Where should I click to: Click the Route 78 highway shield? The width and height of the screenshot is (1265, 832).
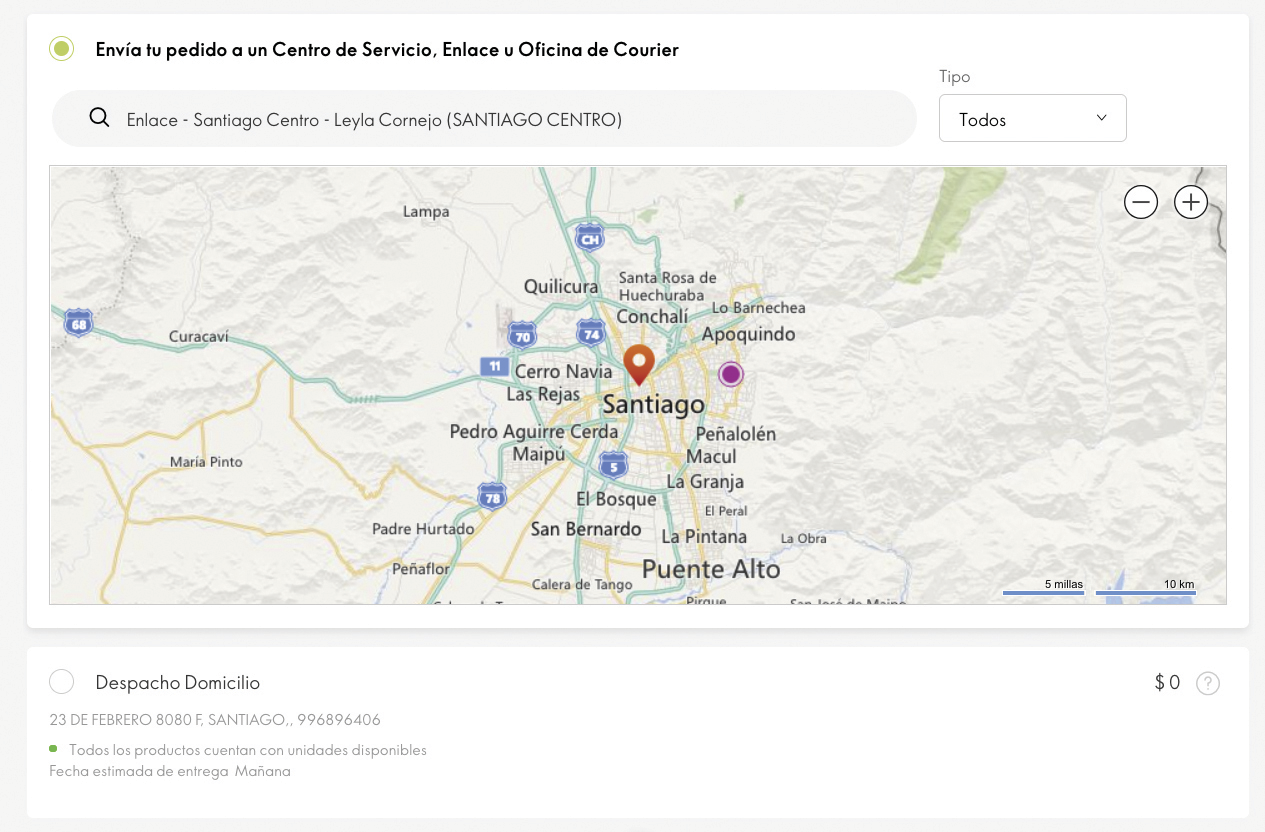pyautogui.click(x=491, y=495)
